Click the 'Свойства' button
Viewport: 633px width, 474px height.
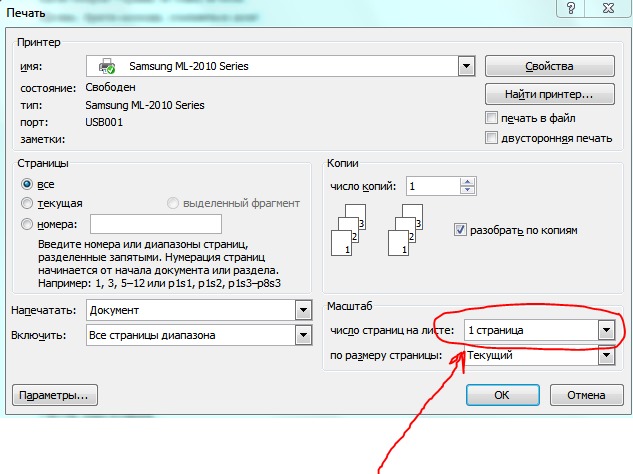coord(549,67)
